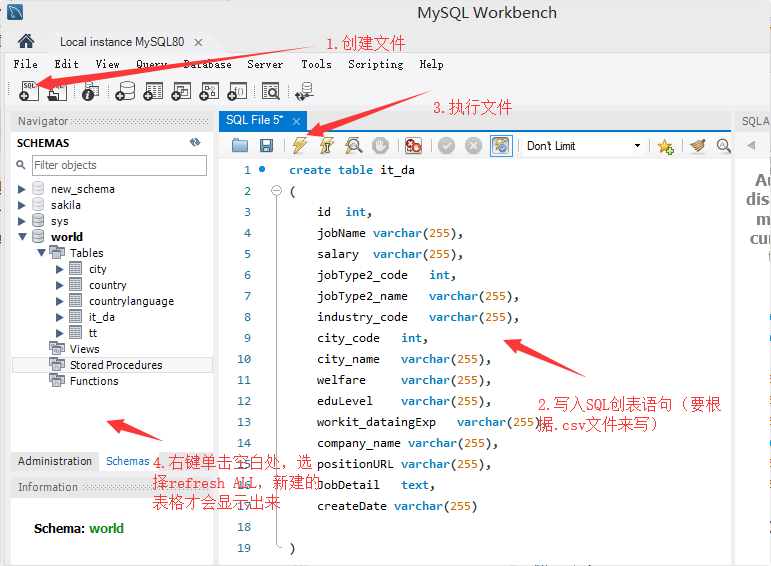This screenshot has width=771, height=566.
Task: Commit transaction checkmark icon
Action: point(446,146)
